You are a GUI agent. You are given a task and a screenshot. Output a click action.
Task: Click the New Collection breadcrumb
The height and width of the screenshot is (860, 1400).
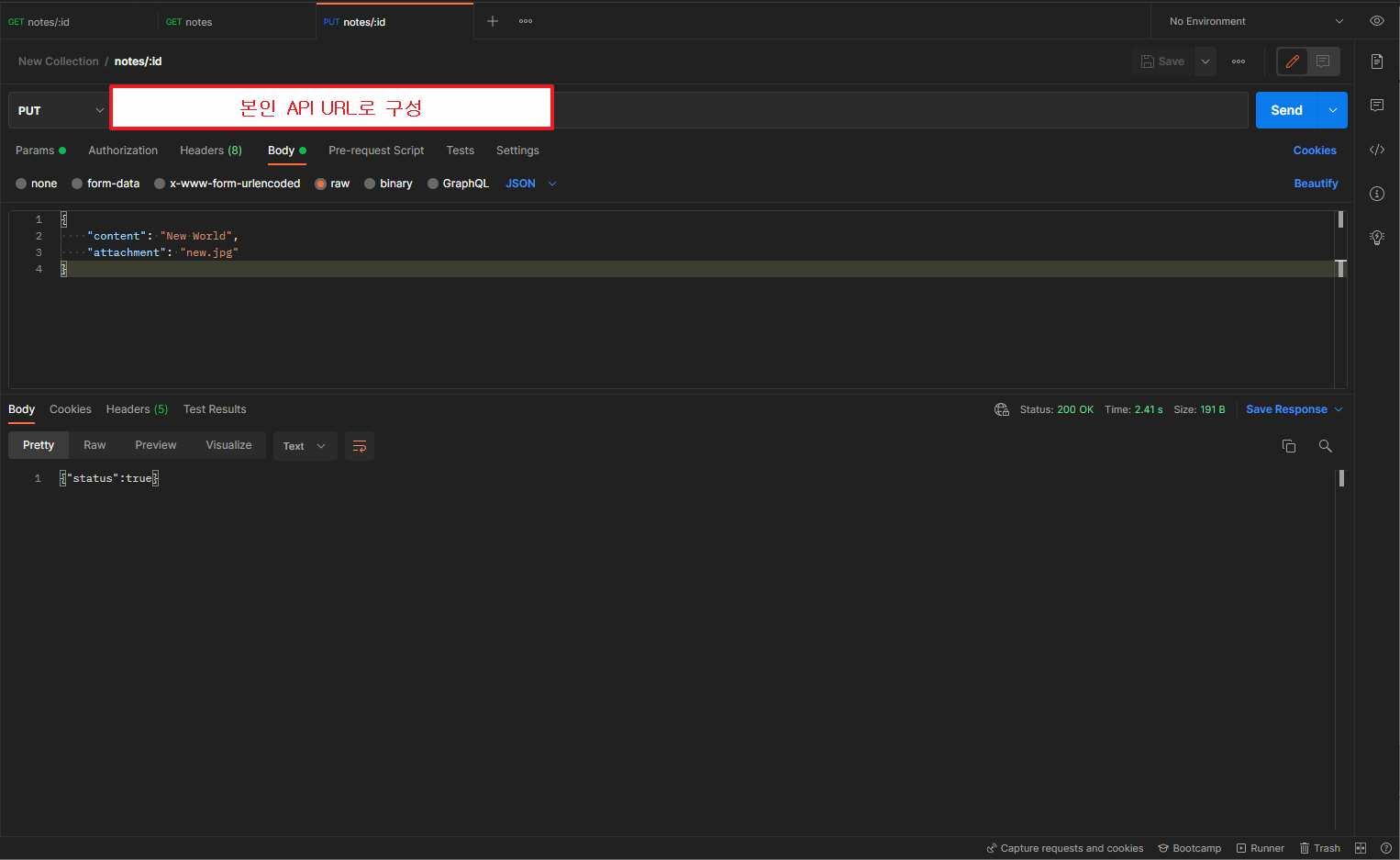[59, 61]
